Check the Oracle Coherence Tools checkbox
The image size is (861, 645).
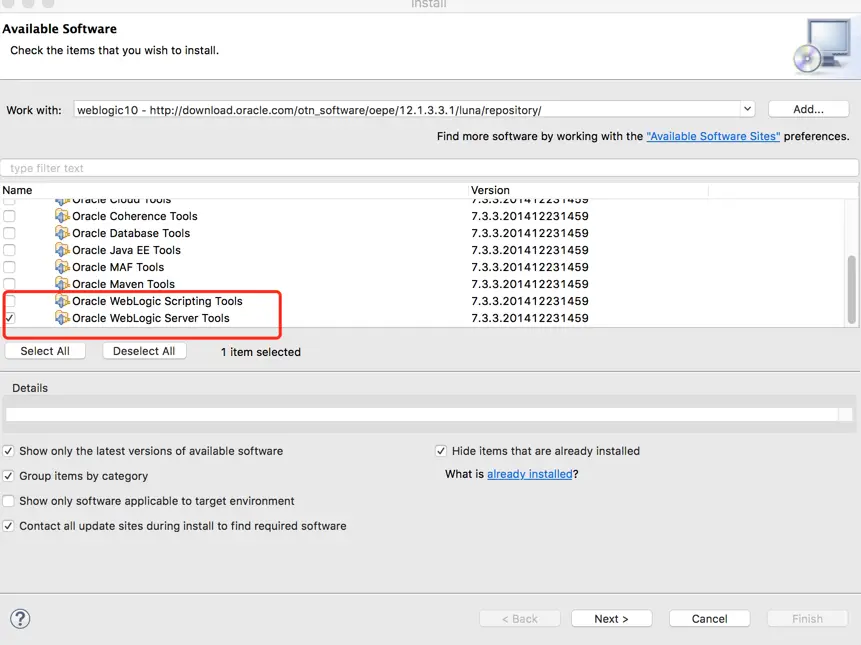[x=9, y=216]
